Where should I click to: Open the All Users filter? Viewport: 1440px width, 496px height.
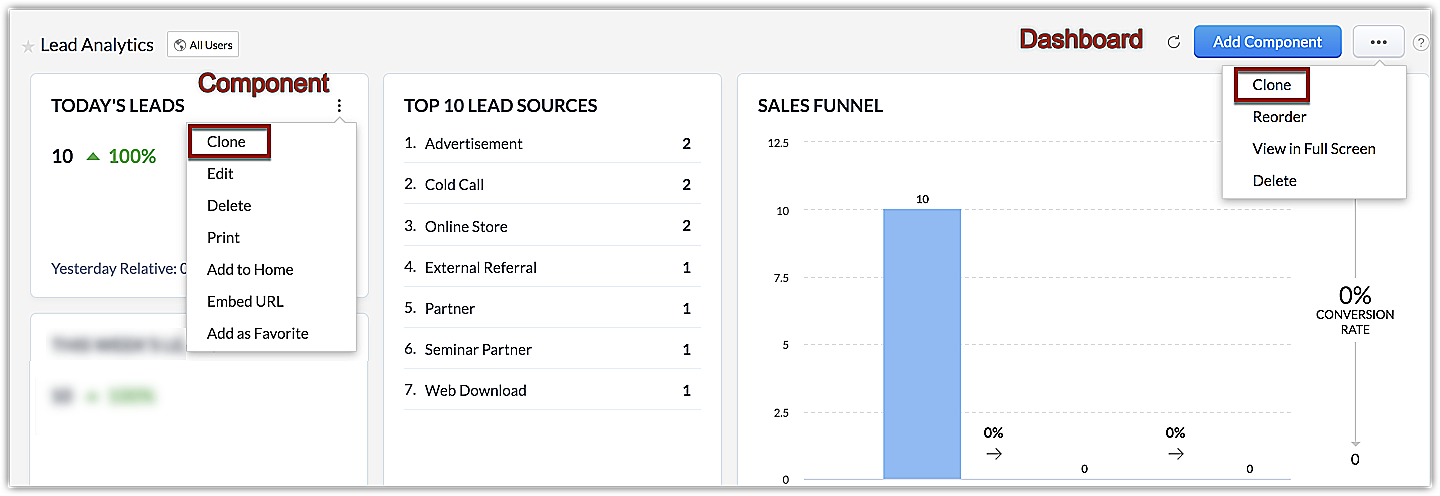pyautogui.click(x=203, y=44)
